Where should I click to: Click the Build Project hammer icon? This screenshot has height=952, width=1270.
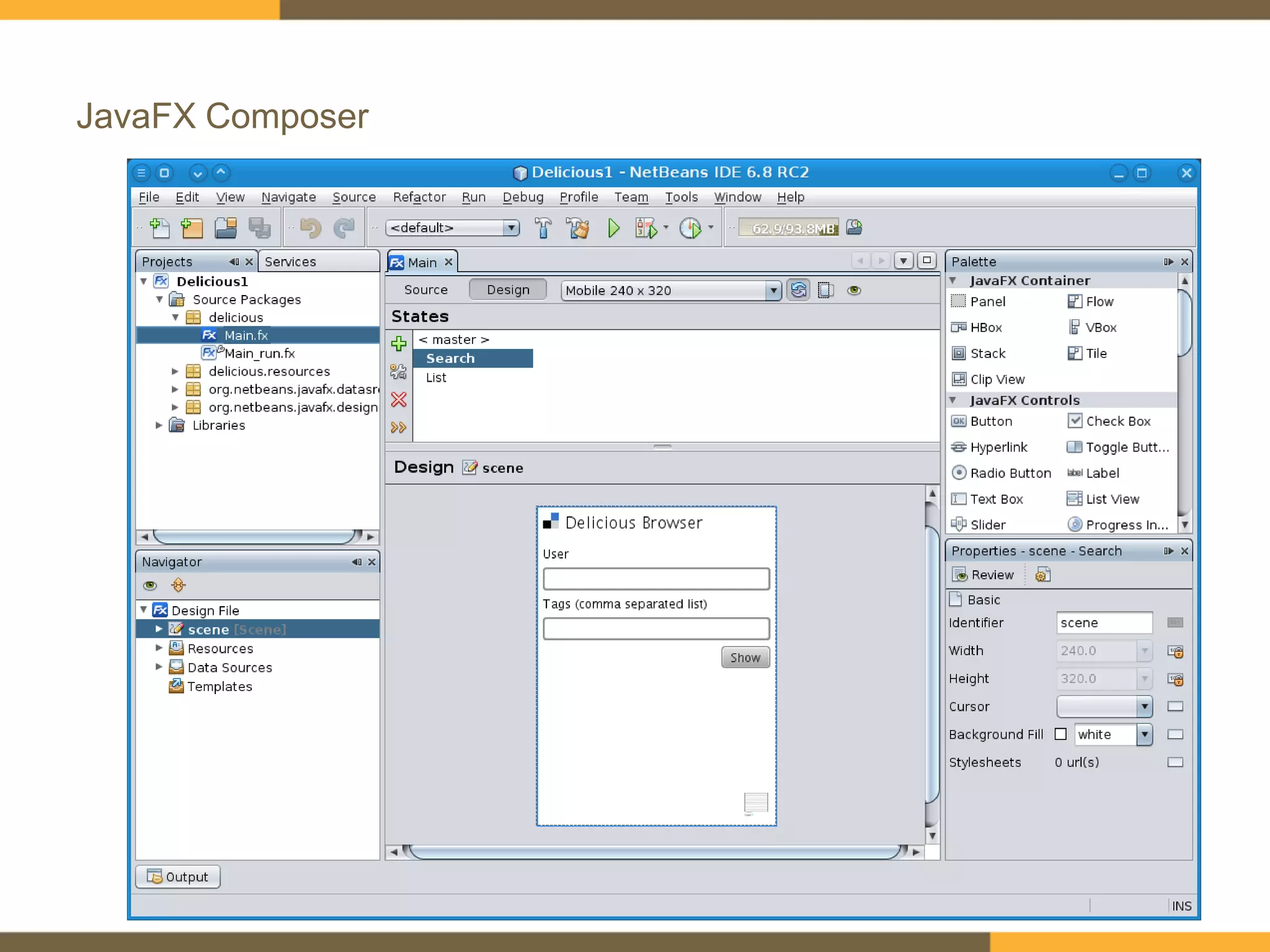pyautogui.click(x=543, y=228)
